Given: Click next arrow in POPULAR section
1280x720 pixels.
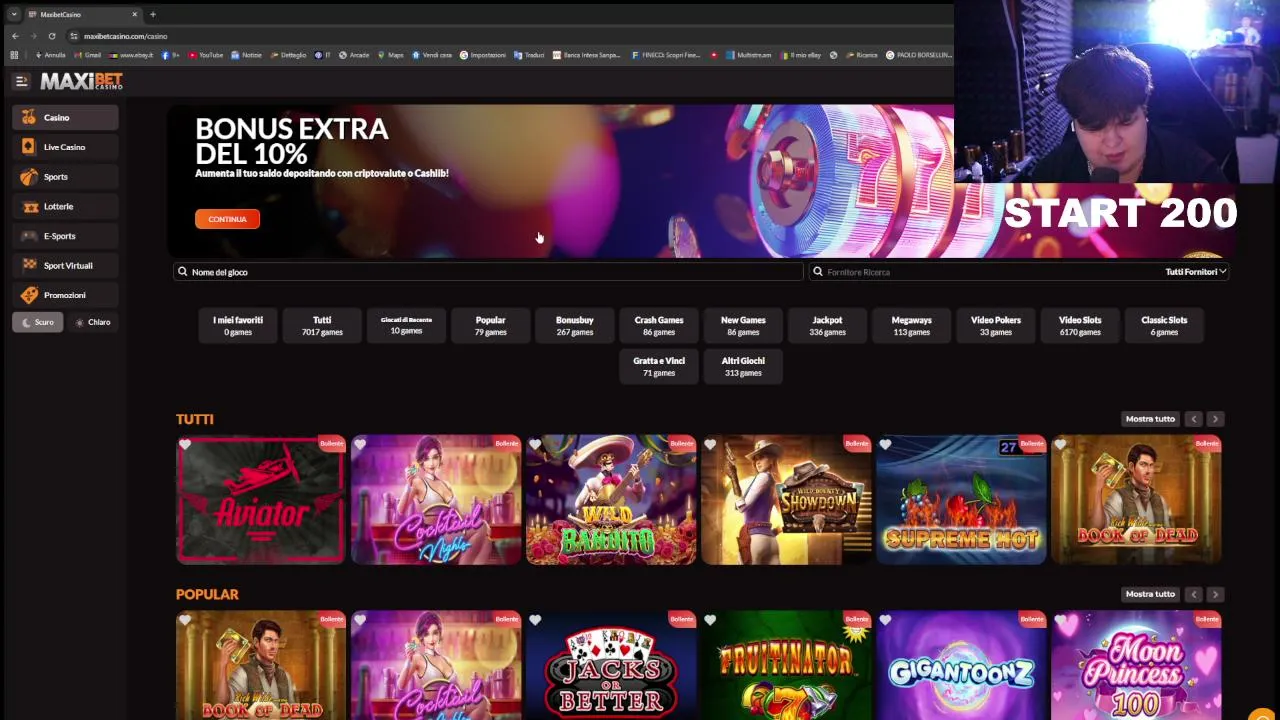Looking at the screenshot, I should 1215,594.
